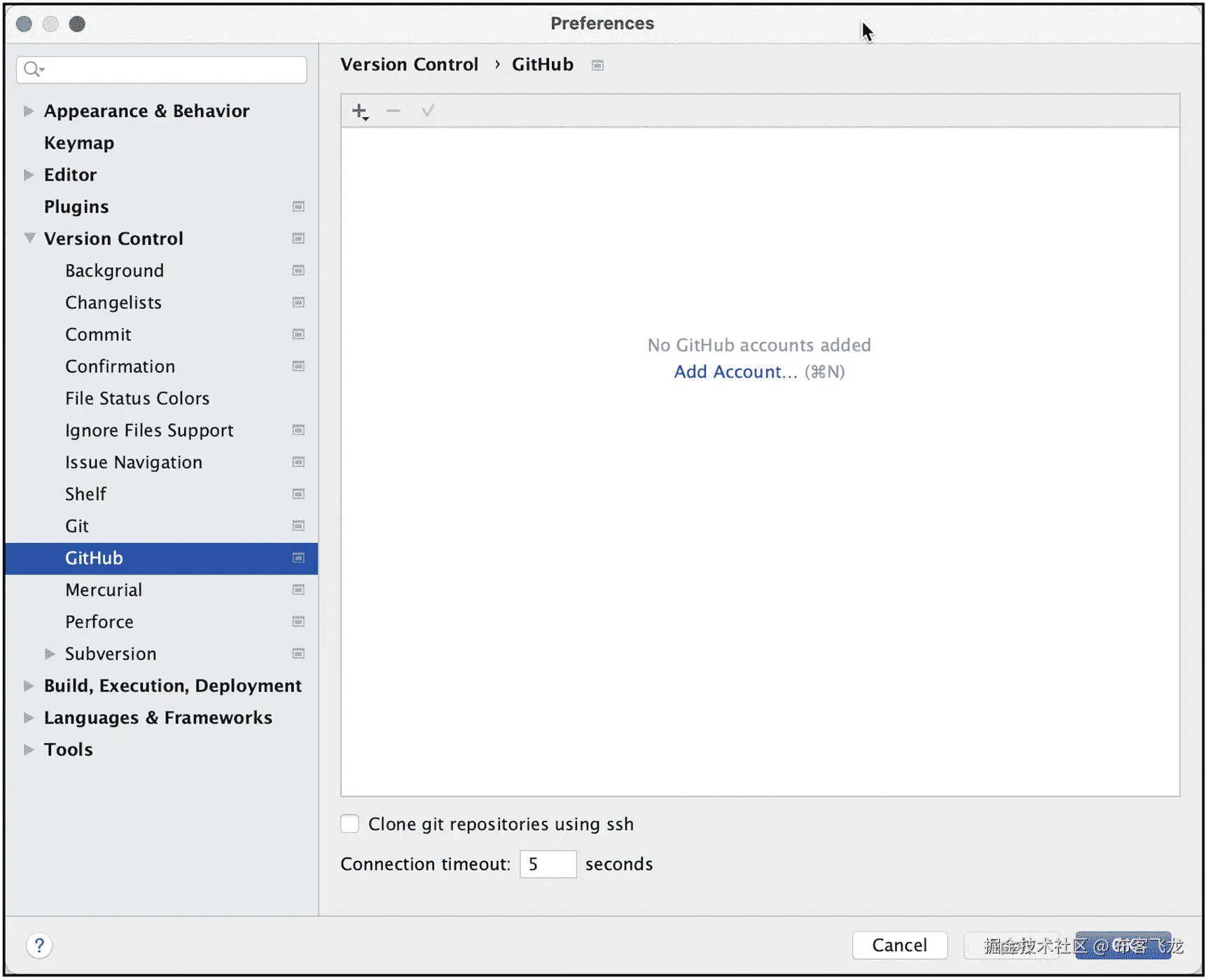
Task: Select the GitHub settings item
Action: [x=161, y=558]
